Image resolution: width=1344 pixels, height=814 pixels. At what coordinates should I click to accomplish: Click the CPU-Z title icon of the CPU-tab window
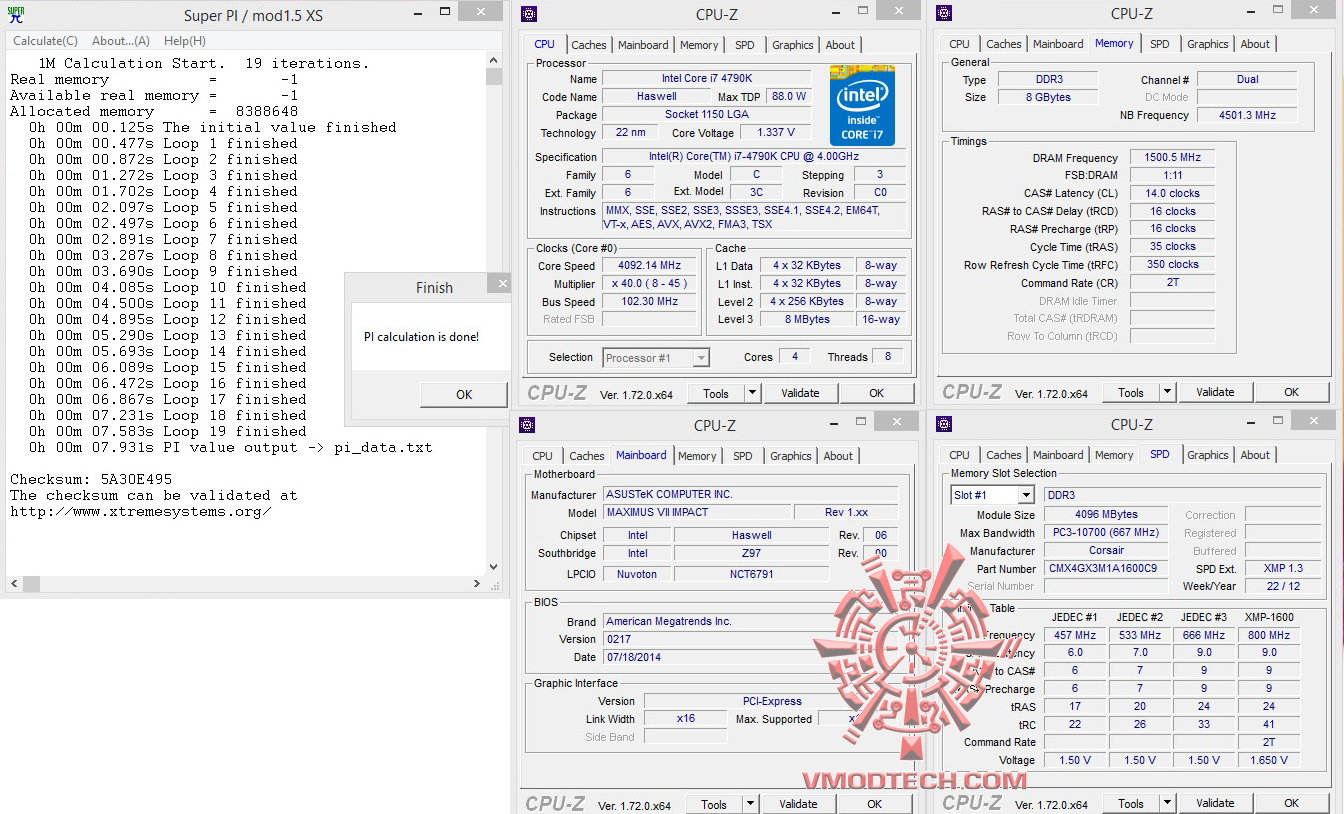click(x=530, y=14)
